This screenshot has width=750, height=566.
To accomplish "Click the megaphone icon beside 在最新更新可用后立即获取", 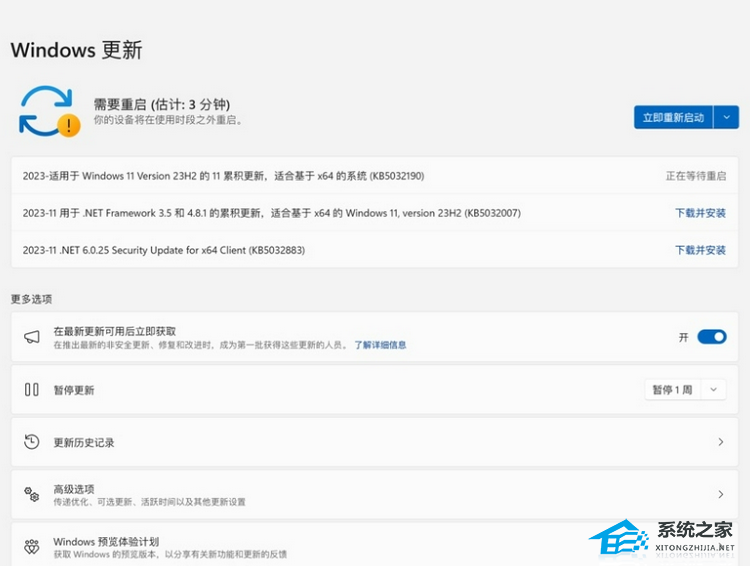I will tap(32, 337).
